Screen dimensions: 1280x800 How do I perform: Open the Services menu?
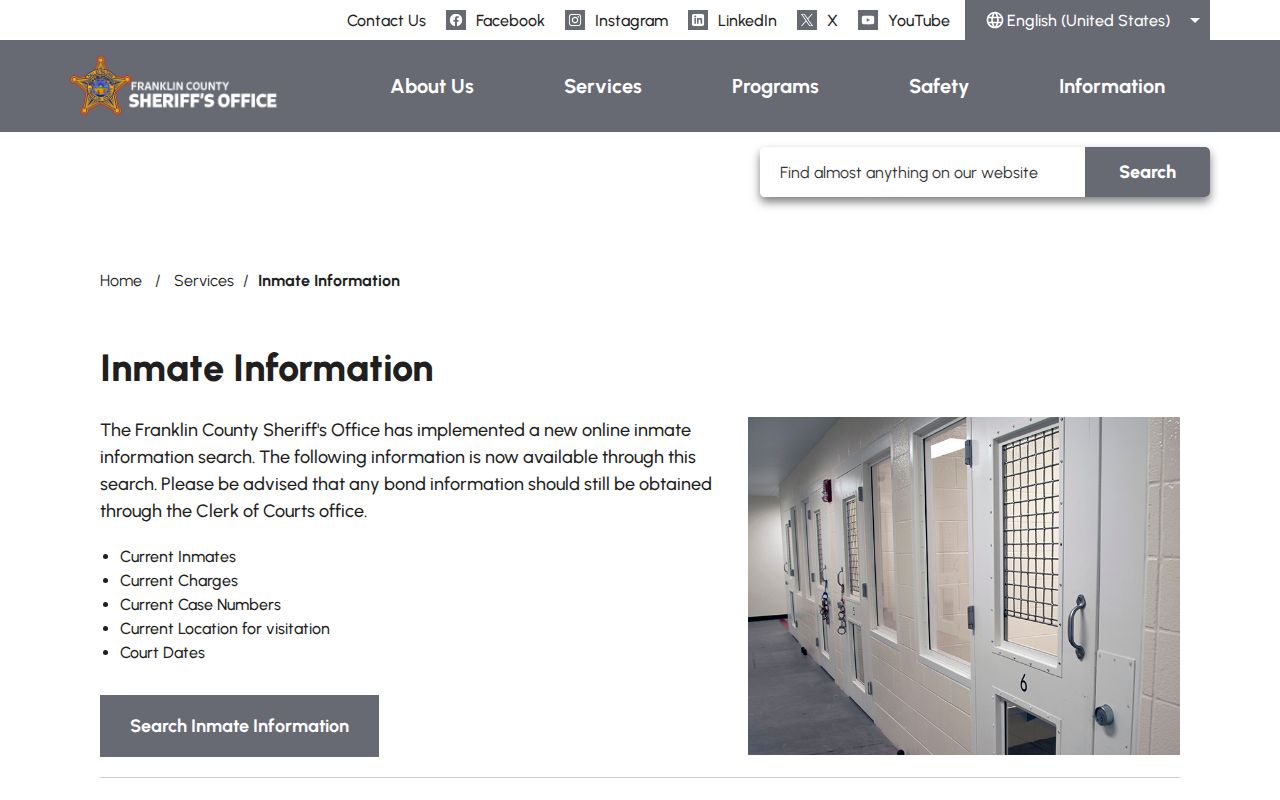pos(603,86)
